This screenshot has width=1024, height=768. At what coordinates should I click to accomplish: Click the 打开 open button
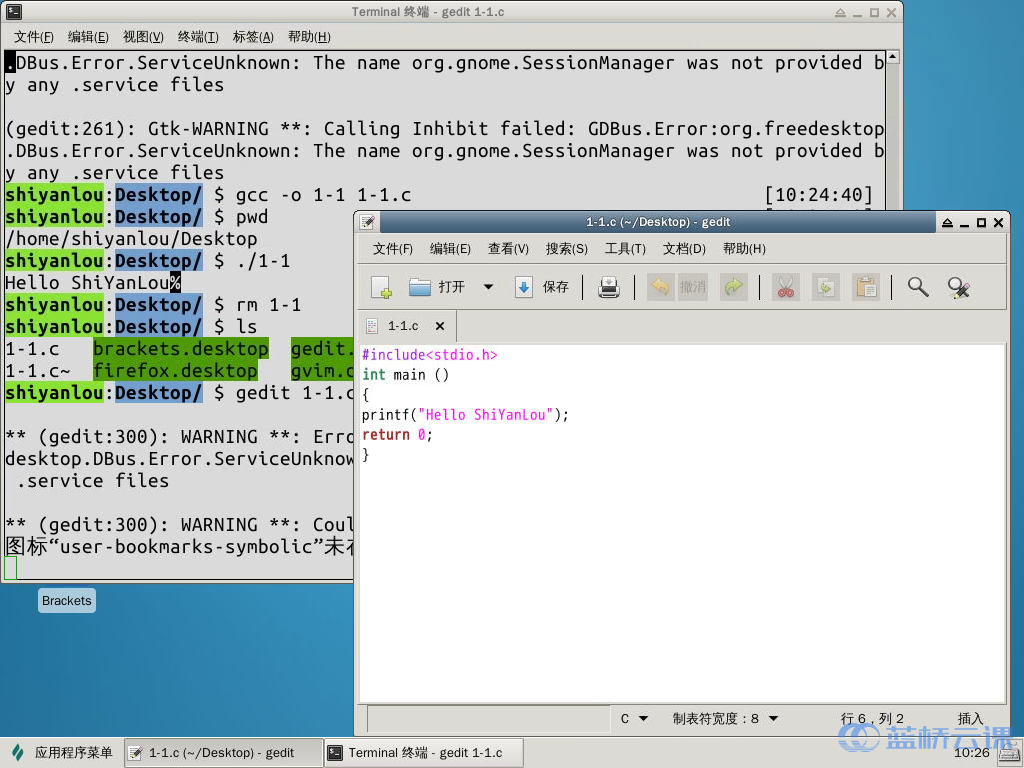click(438, 287)
